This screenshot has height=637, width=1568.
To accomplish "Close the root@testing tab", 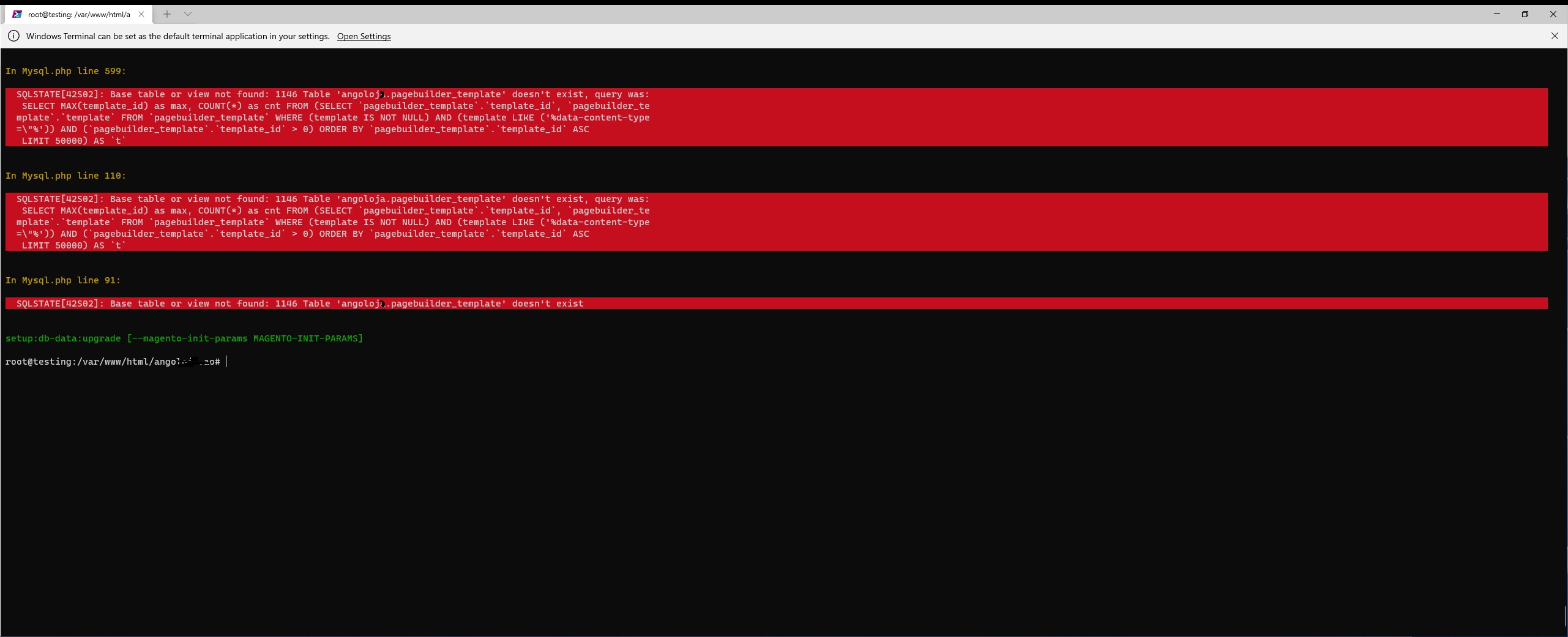I will click(141, 14).
